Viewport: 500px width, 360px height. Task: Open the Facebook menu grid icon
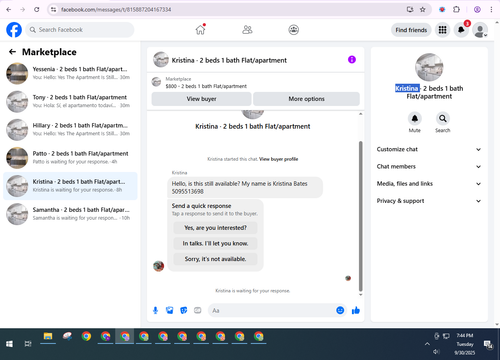click(442, 30)
